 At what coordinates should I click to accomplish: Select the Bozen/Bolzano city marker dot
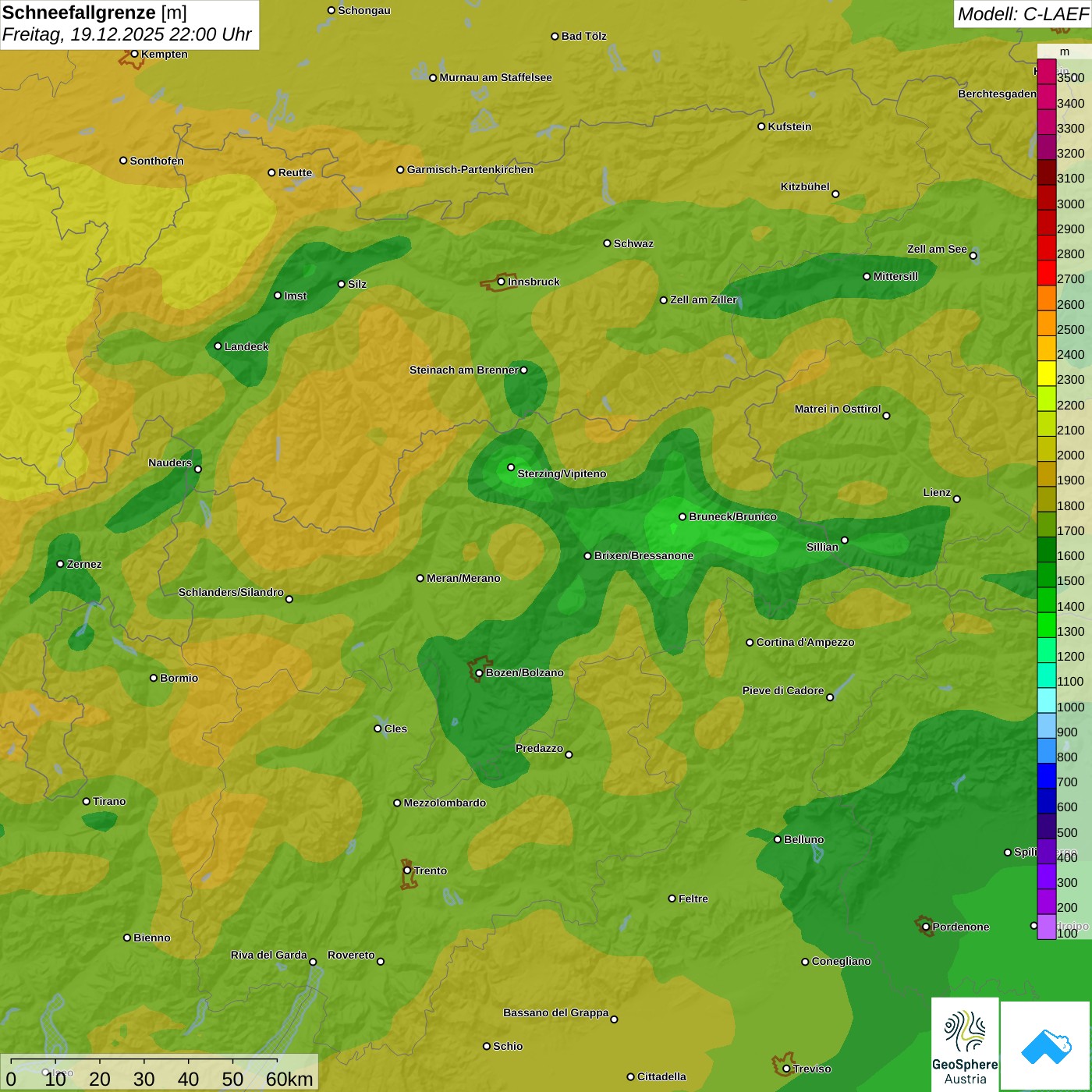tap(479, 672)
